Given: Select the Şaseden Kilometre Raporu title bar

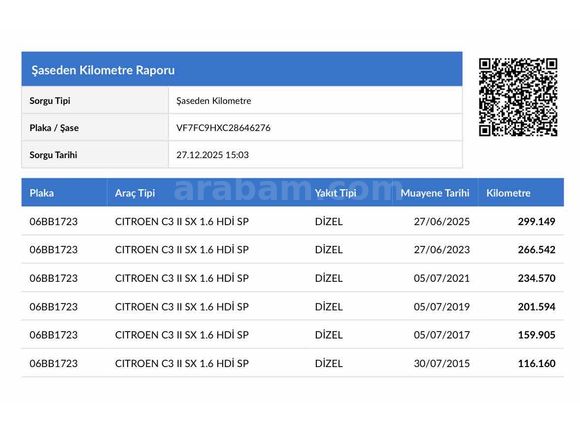Looking at the screenshot, I should [242, 69].
